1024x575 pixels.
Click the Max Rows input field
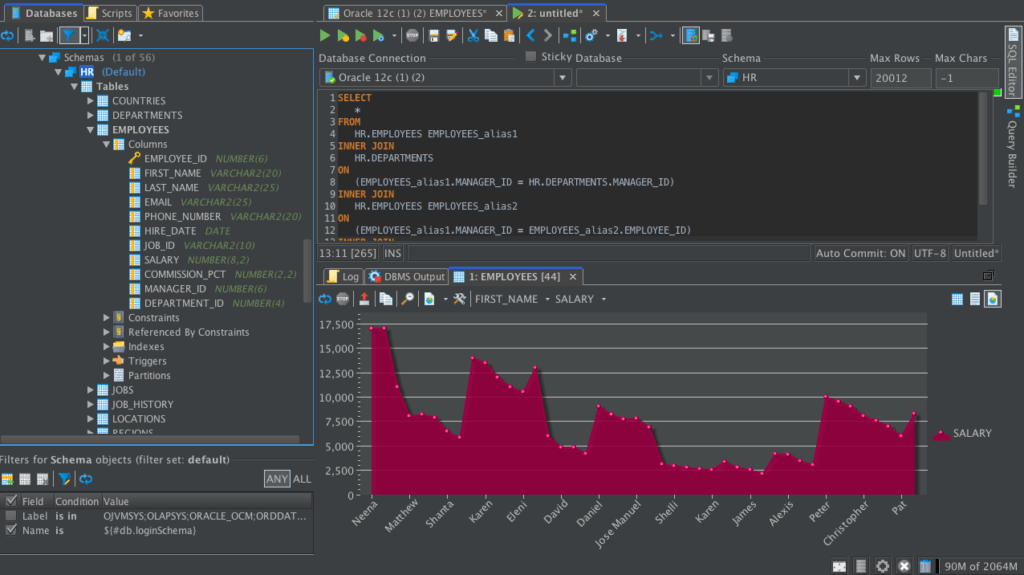point(900,78)
